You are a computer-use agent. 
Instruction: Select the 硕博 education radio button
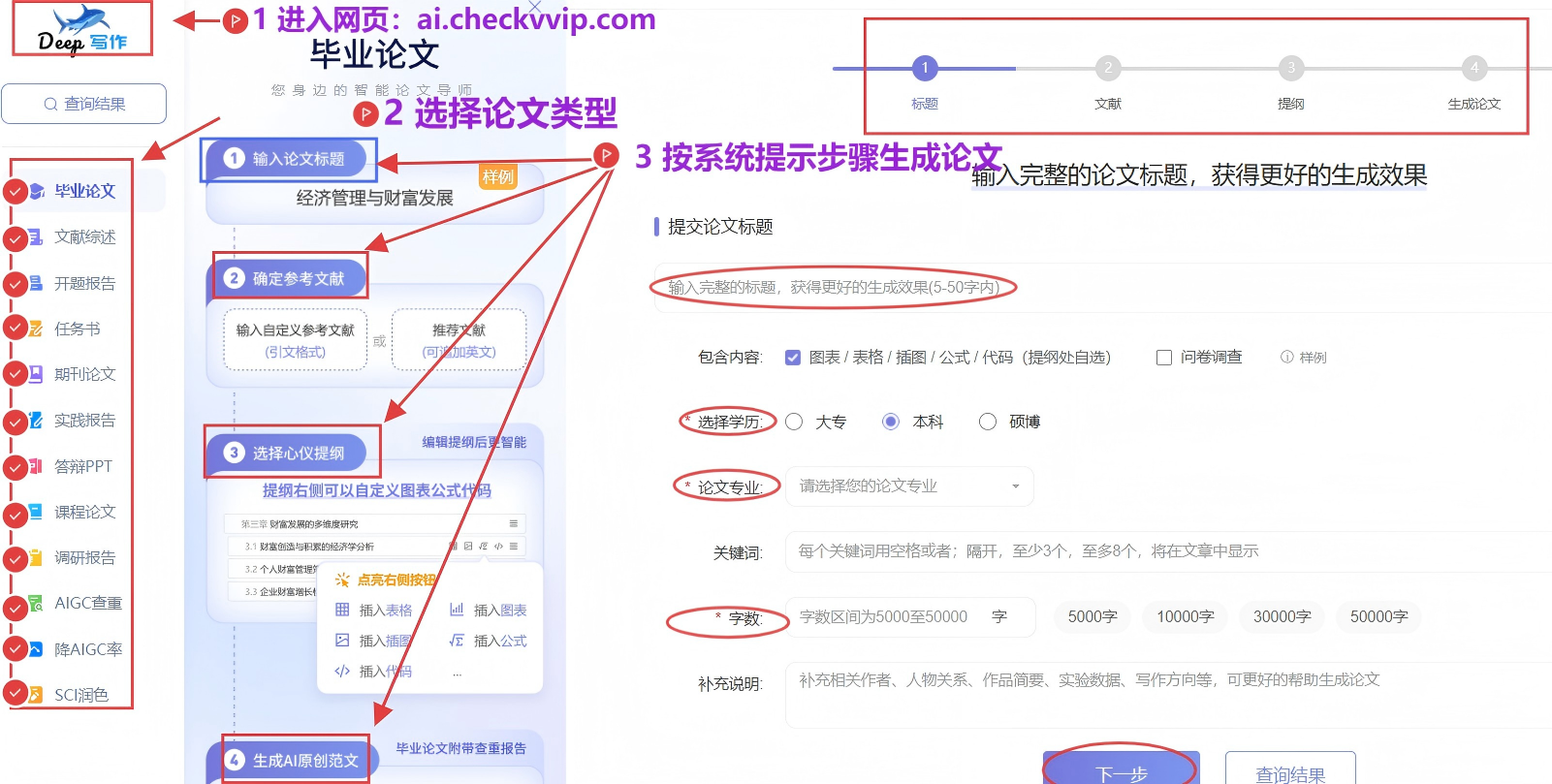[x=988, y=422]
